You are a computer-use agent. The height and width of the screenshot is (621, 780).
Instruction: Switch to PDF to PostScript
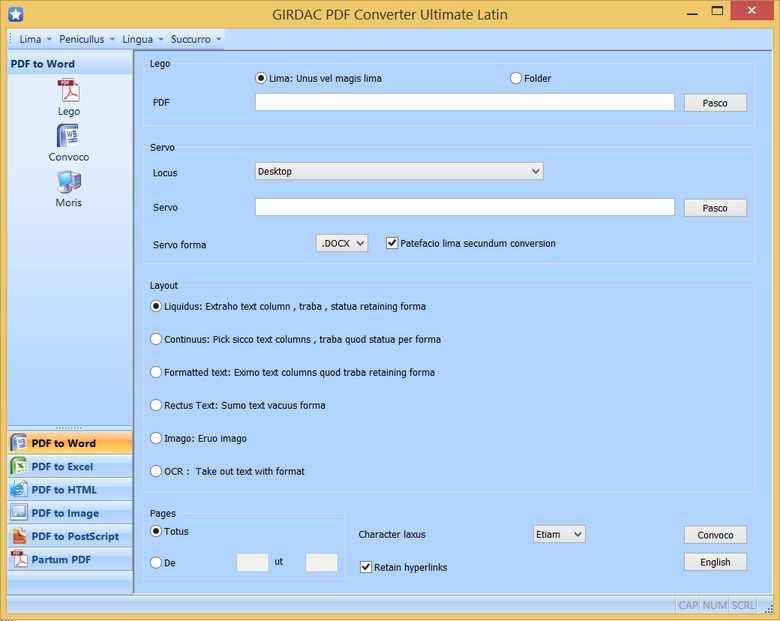point(70,536)
